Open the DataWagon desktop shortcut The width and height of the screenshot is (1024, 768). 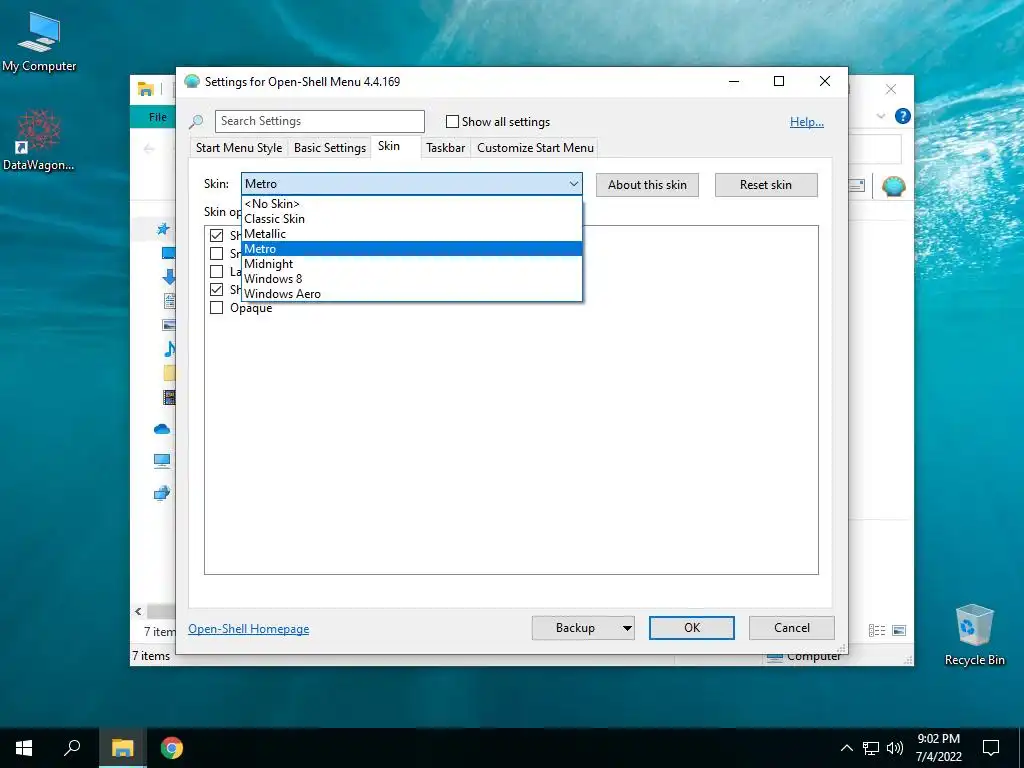tap(38, 139)
